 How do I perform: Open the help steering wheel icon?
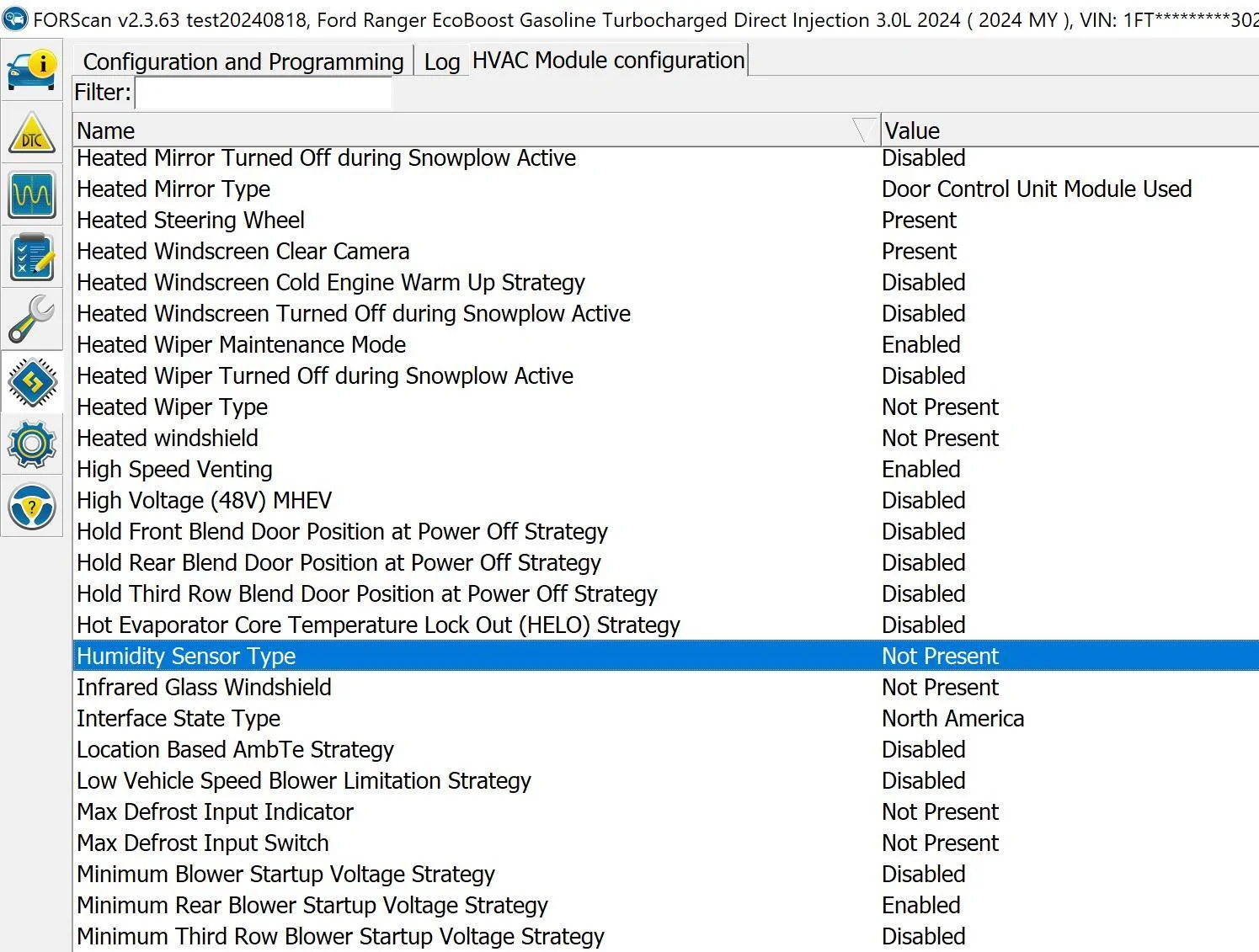[x=32, y=507]
